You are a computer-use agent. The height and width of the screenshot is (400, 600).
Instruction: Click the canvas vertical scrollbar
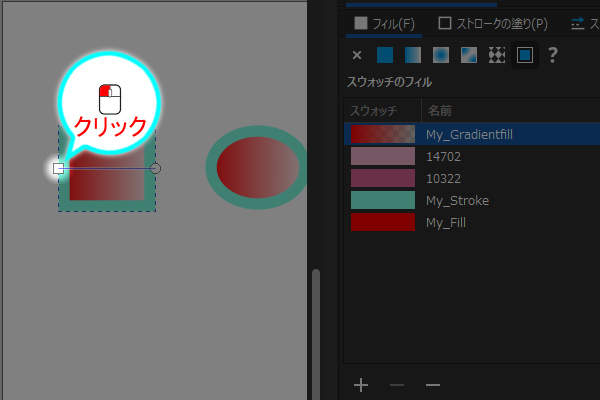pyautogui.click(x=316, y=334)
